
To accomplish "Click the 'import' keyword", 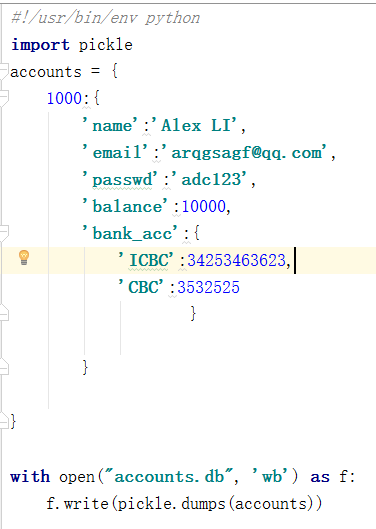I will pyautogui.click(x=40, y=45).
